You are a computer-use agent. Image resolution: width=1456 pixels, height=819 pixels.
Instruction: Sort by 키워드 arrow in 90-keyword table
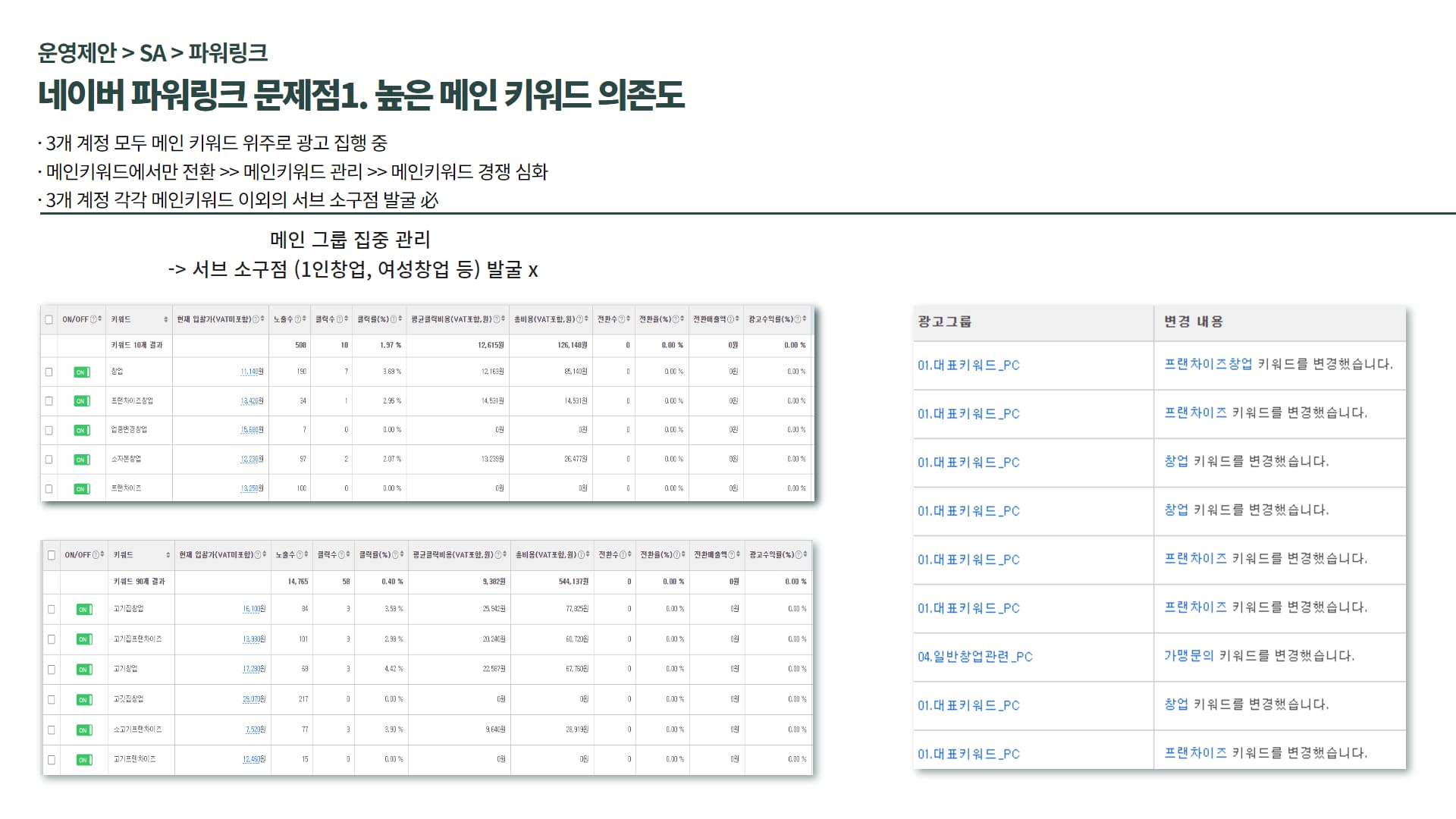click(x=168, y=555)
